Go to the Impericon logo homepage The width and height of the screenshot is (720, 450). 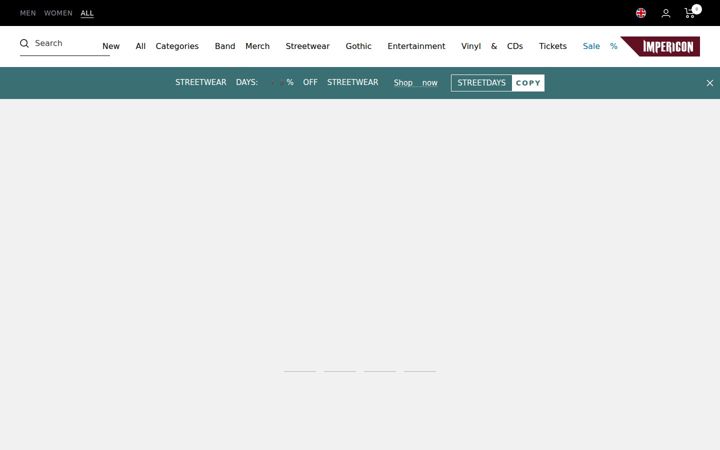(660, 46)
